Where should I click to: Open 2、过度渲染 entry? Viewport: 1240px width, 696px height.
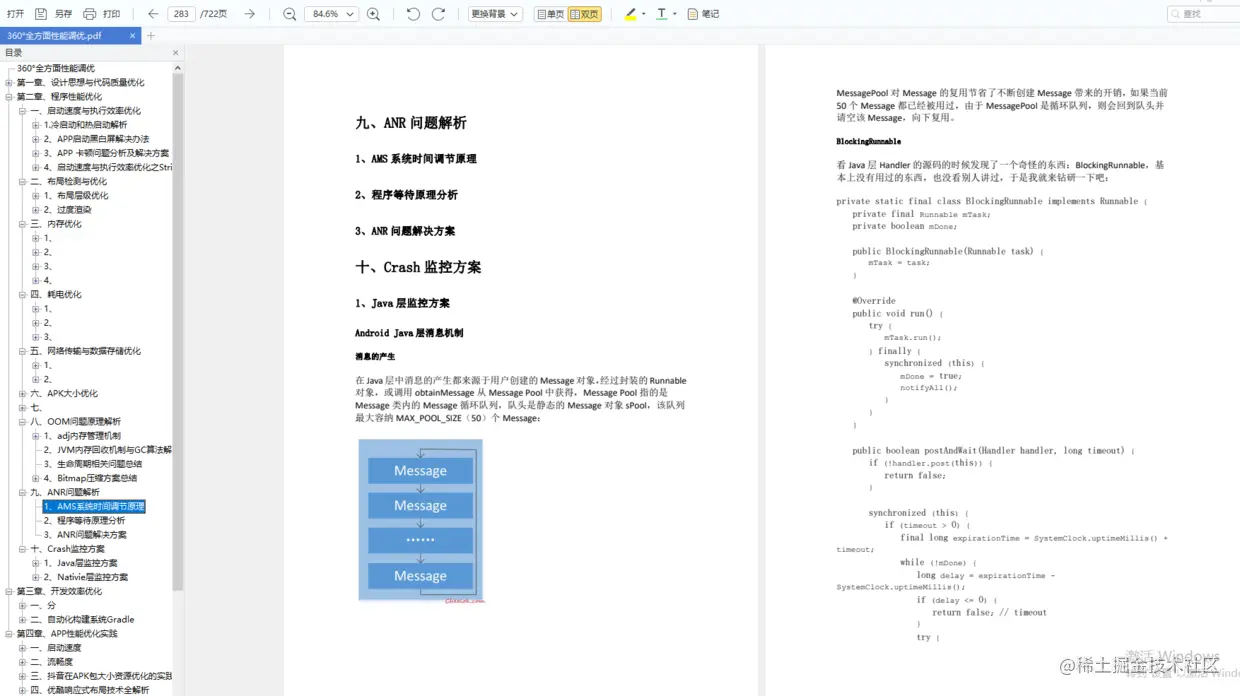tap(67, 210)
